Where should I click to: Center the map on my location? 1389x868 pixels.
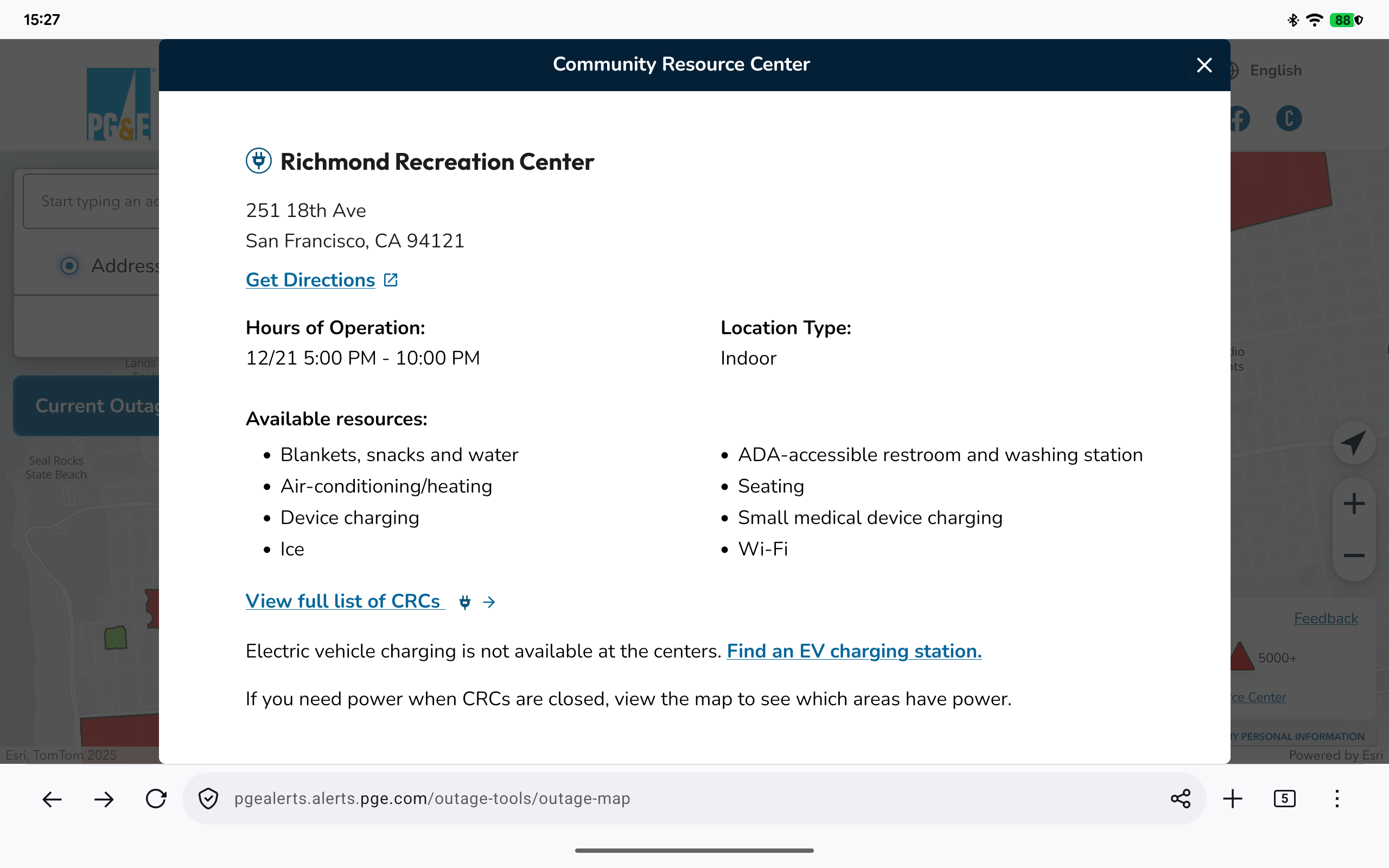[1353, 443]
